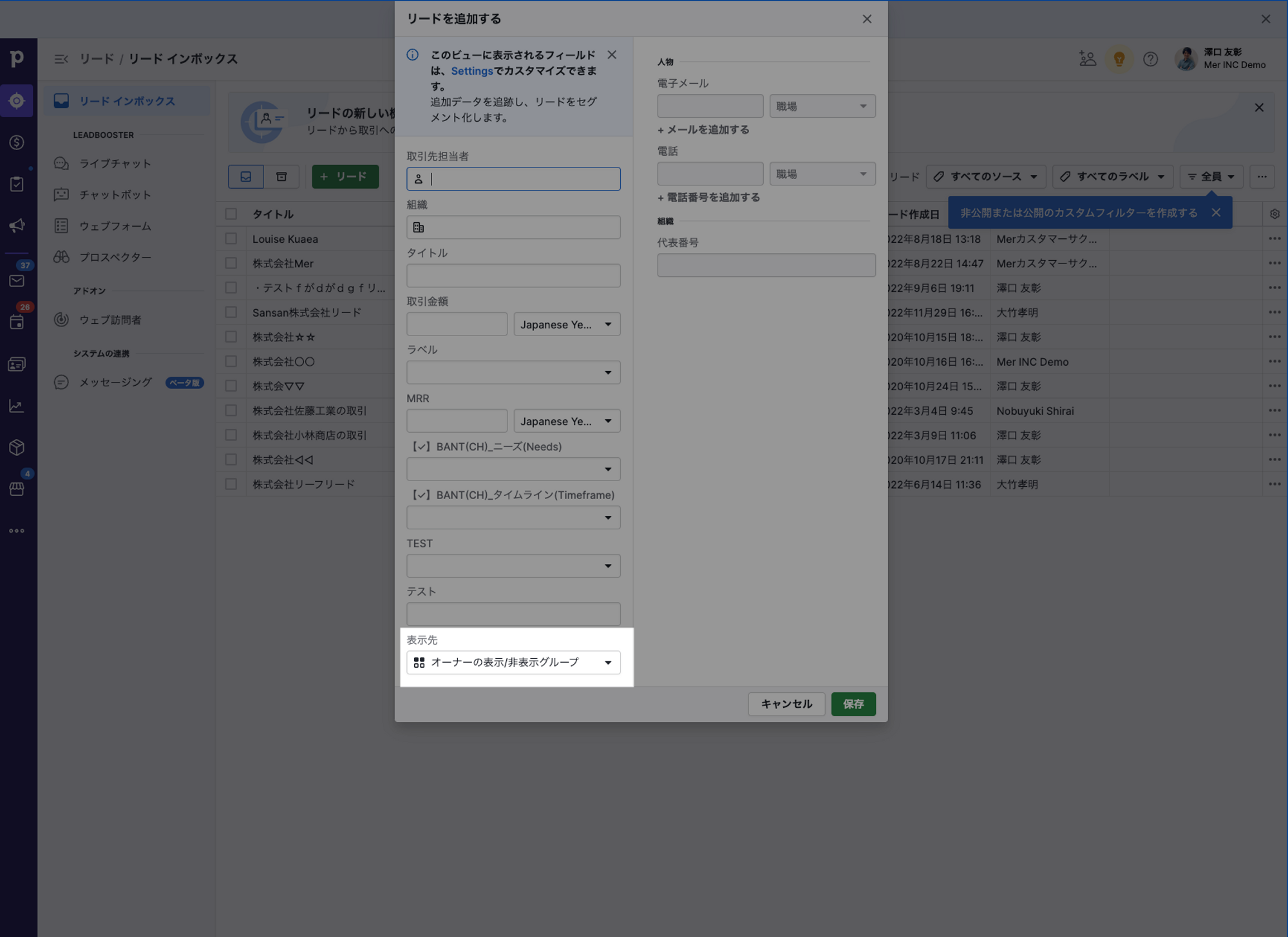Click the invite users icon
The height and width of the screenshot is (937, 1288).
click(1088, 59)
